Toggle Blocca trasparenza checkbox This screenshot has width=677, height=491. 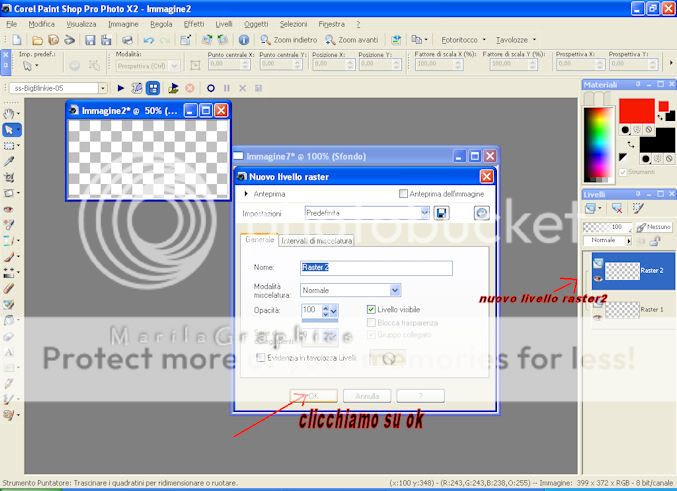371,323
